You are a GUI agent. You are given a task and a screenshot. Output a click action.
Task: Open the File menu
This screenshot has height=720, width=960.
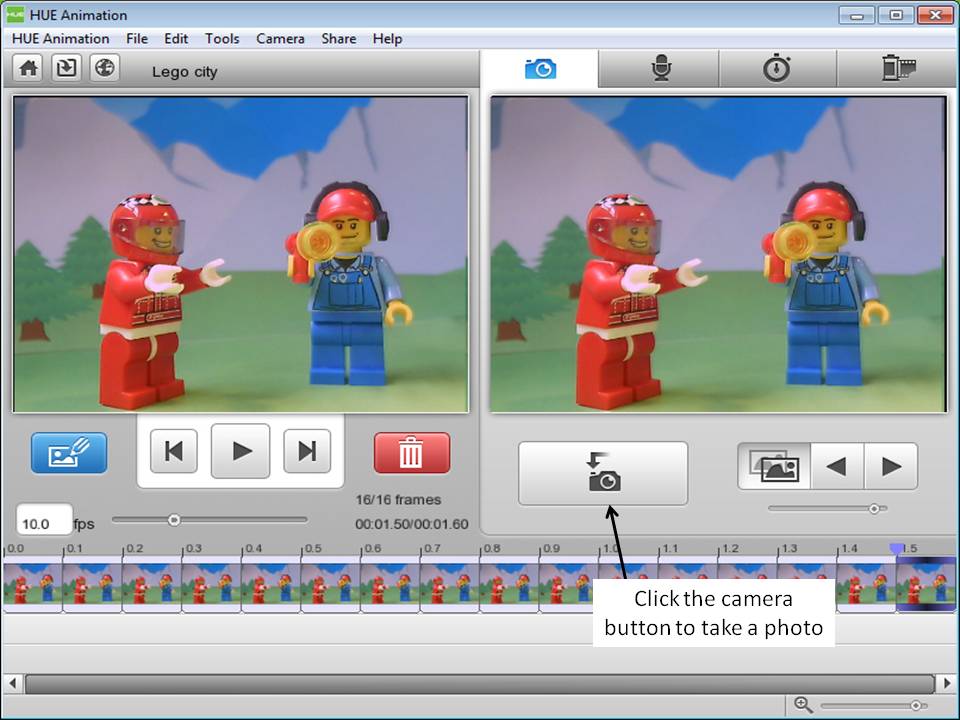pos(137,39)
